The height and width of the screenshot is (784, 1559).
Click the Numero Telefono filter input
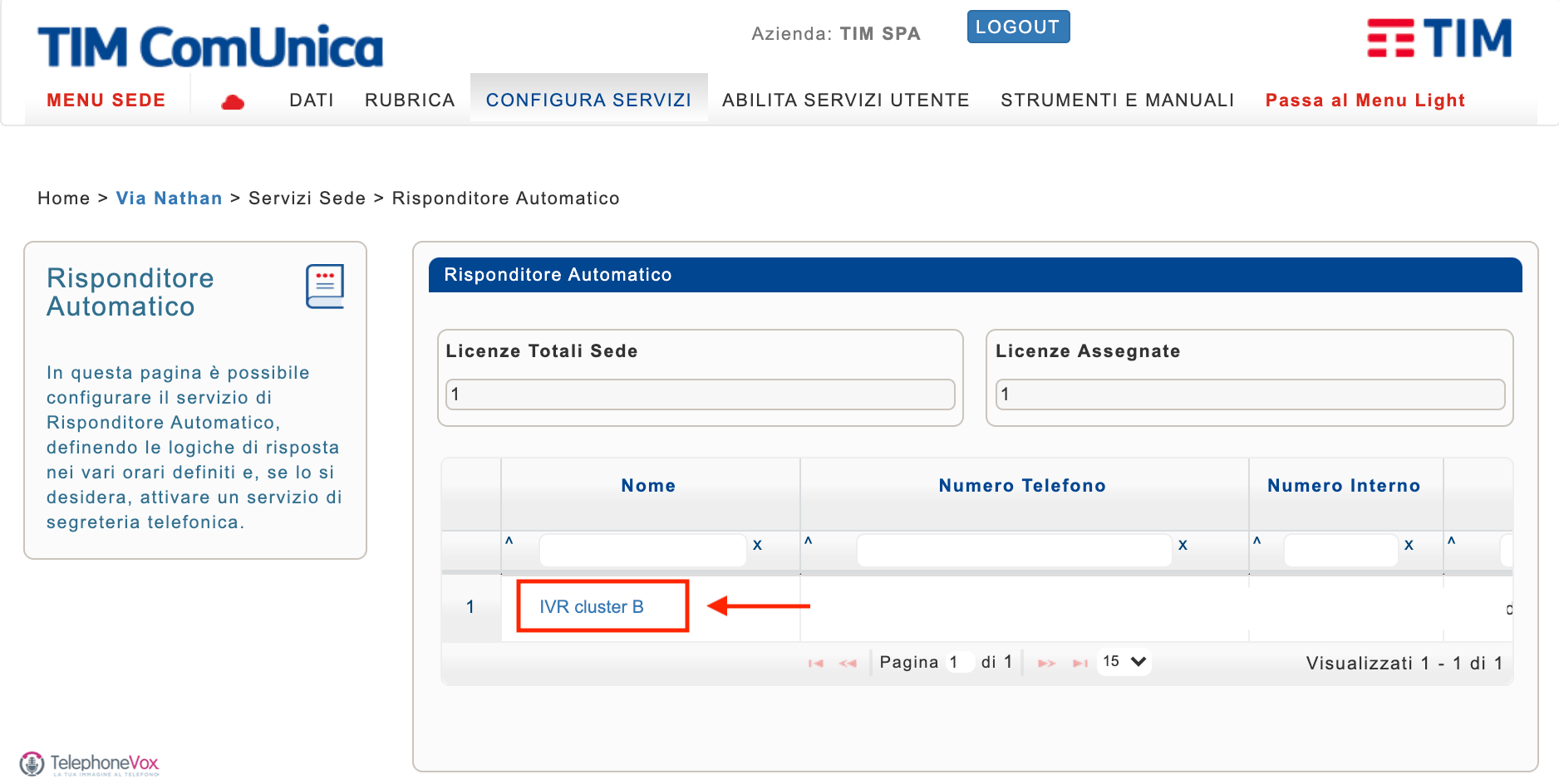[x=1015, y=551]
